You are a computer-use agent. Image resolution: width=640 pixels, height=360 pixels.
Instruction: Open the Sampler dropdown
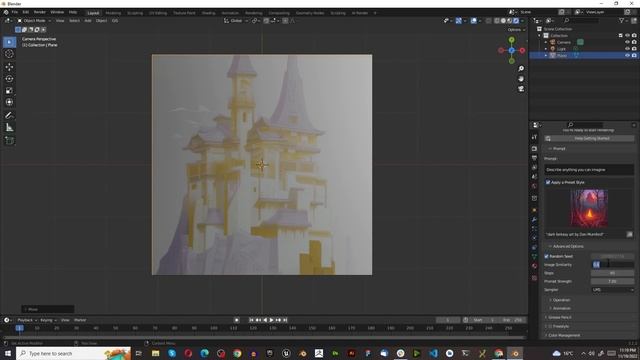point(612,290)
